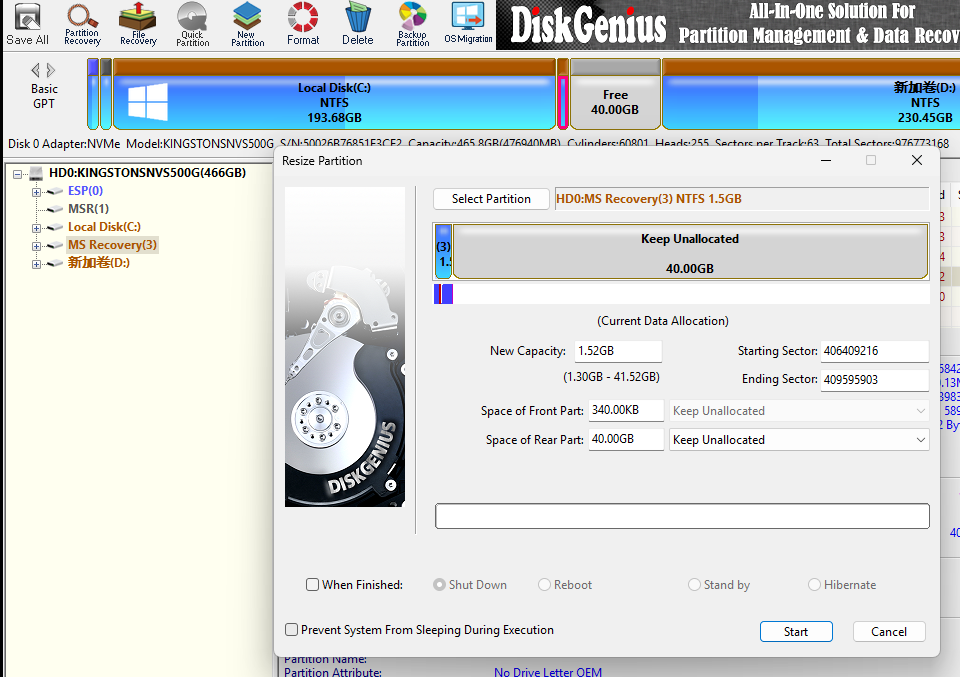Start OS Migration from toolbar
This screenshot has height=677, width=960.
(468, 24)
